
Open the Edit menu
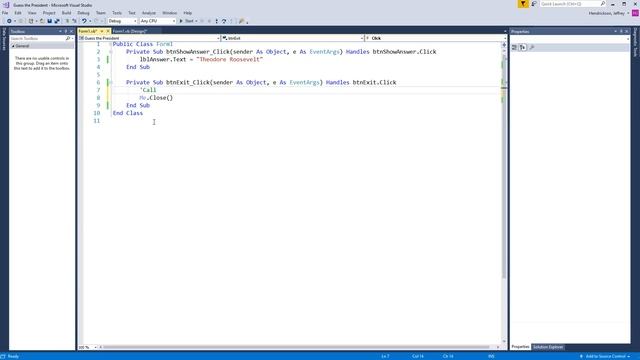tap(18, 13)
